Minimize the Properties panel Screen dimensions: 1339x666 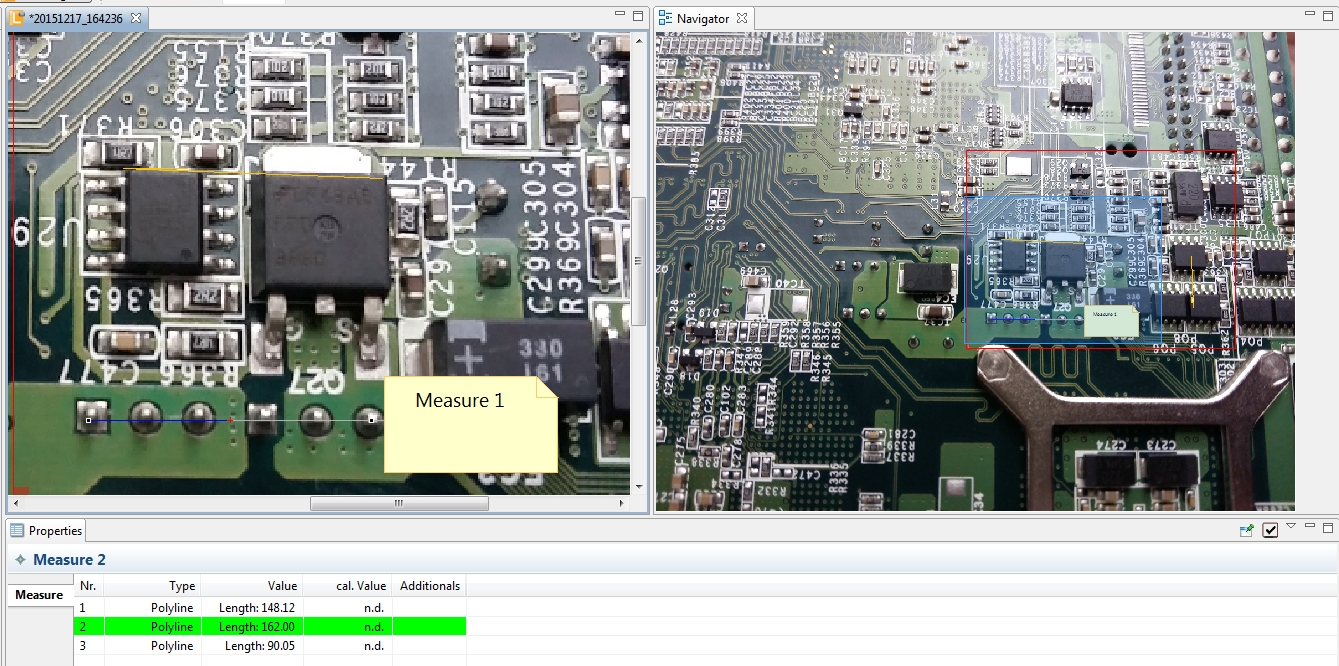(1310, 526)
